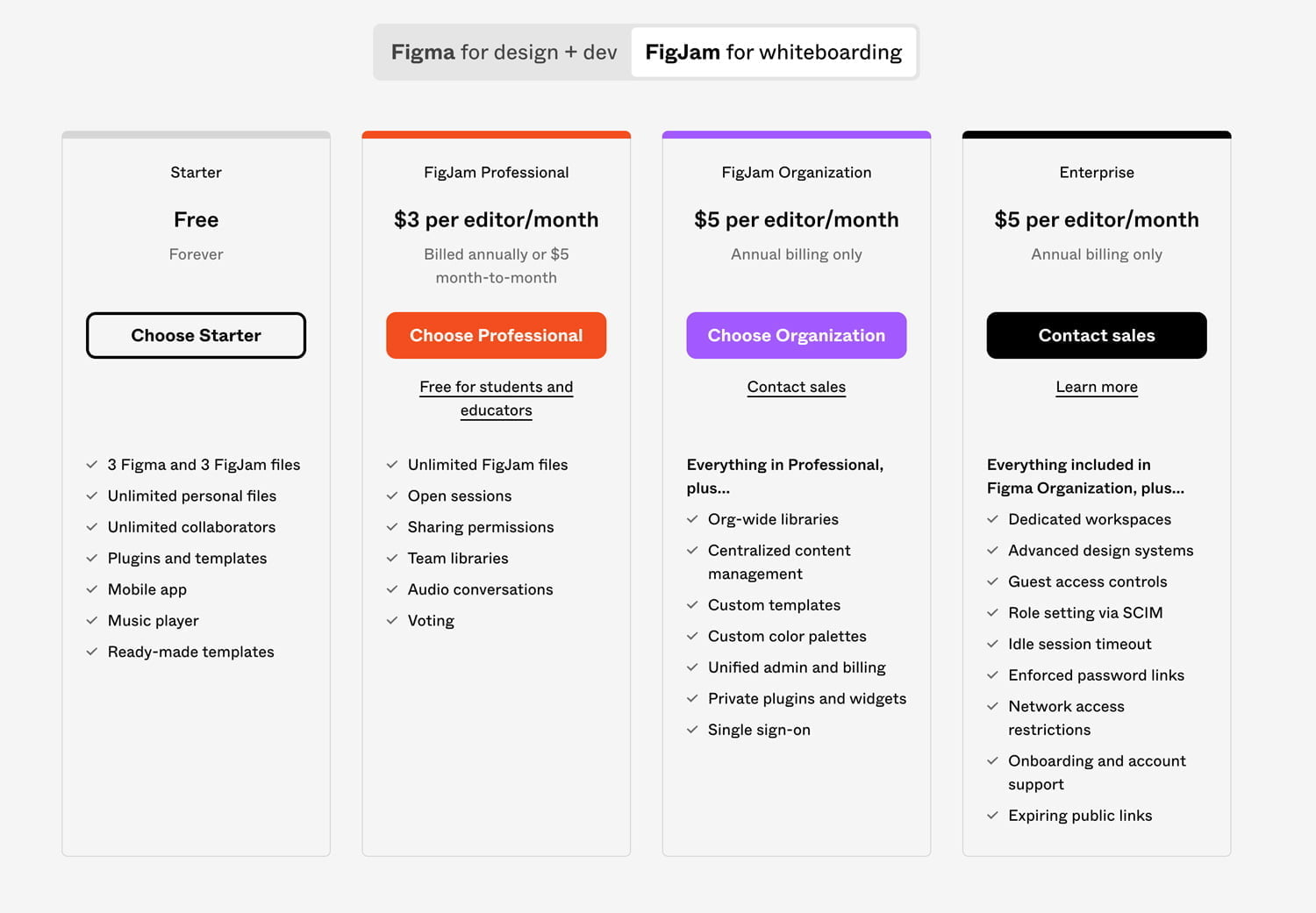Click the checkmark icon next to Mobile app
Screen dimensions: 1316x913
[x=92, y=589]
